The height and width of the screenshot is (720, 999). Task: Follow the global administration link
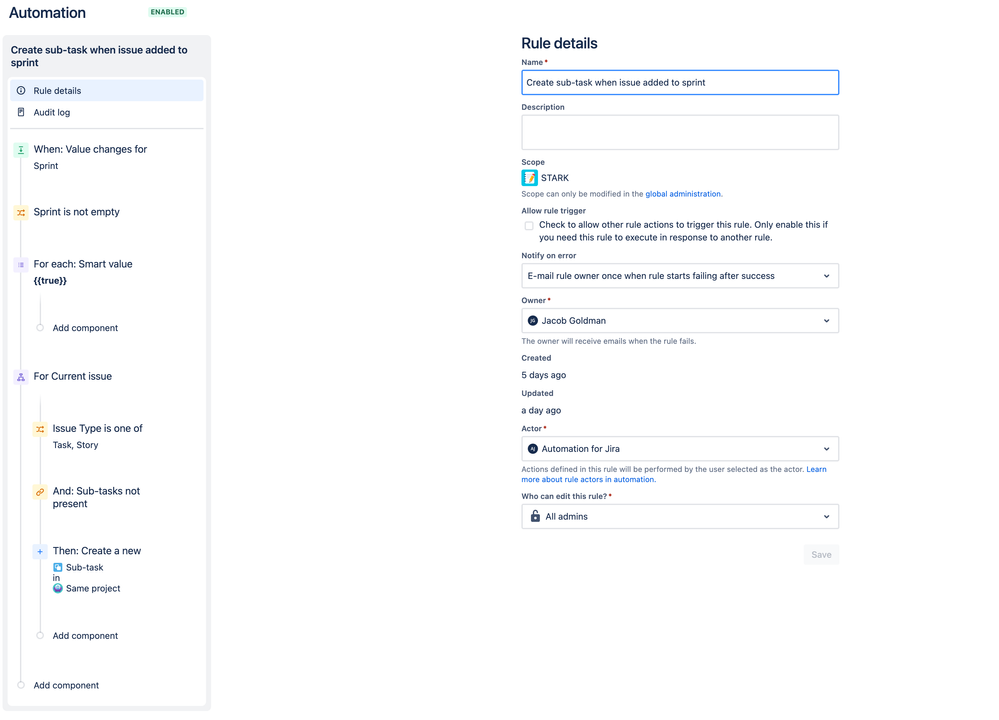pyautogui.click(x=683, y=194)
